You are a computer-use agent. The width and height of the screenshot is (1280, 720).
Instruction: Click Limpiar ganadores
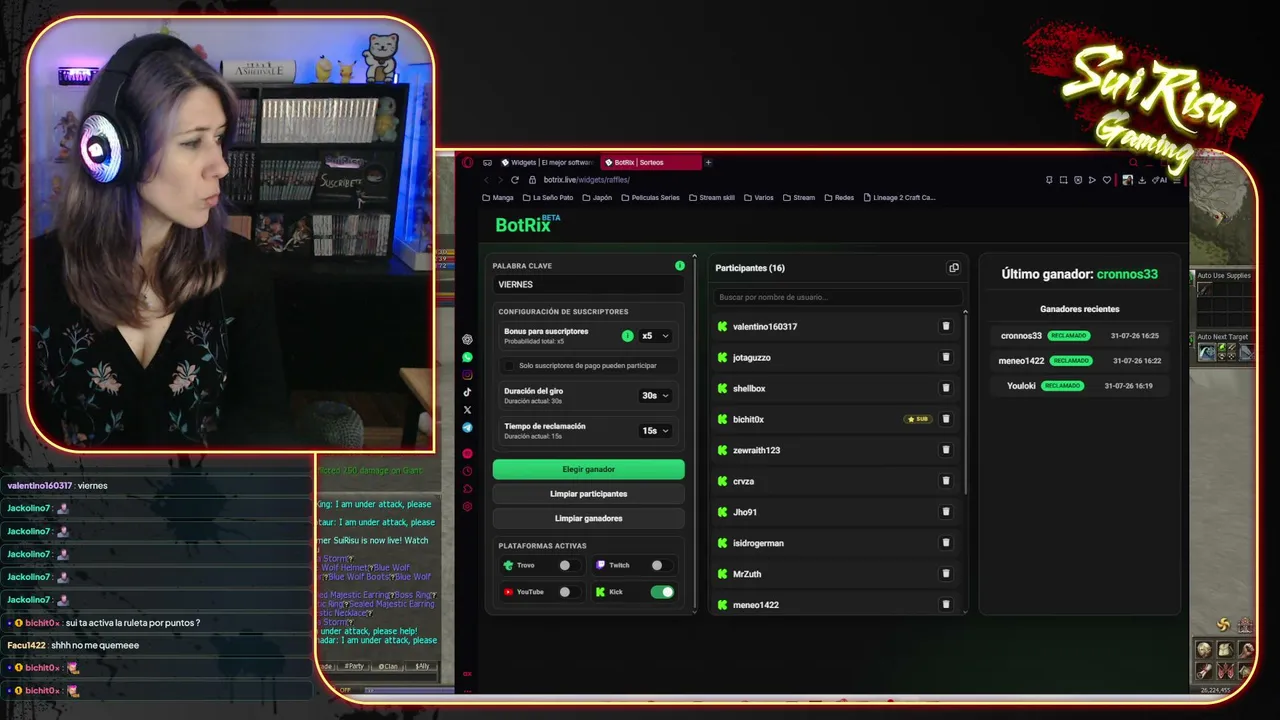(x=589, y=518)
